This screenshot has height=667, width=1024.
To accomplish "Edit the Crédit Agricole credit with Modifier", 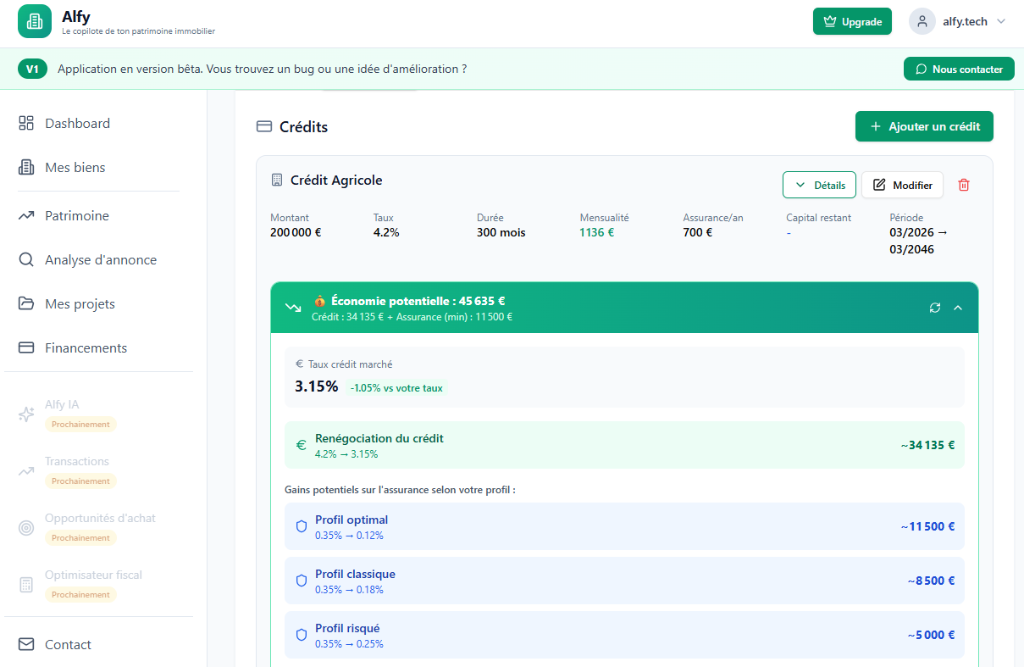I will (x=903, y=186).
